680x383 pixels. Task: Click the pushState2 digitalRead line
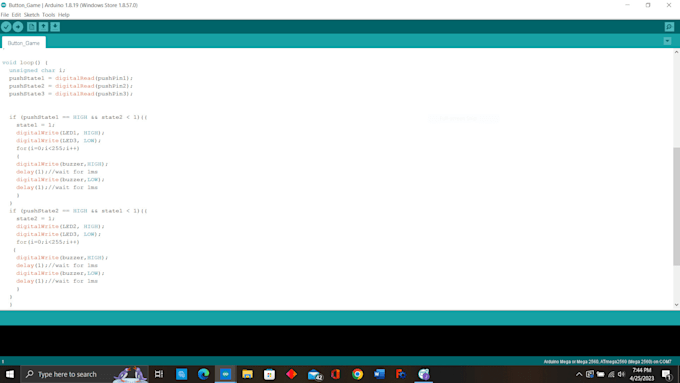[x=71, y=86]
